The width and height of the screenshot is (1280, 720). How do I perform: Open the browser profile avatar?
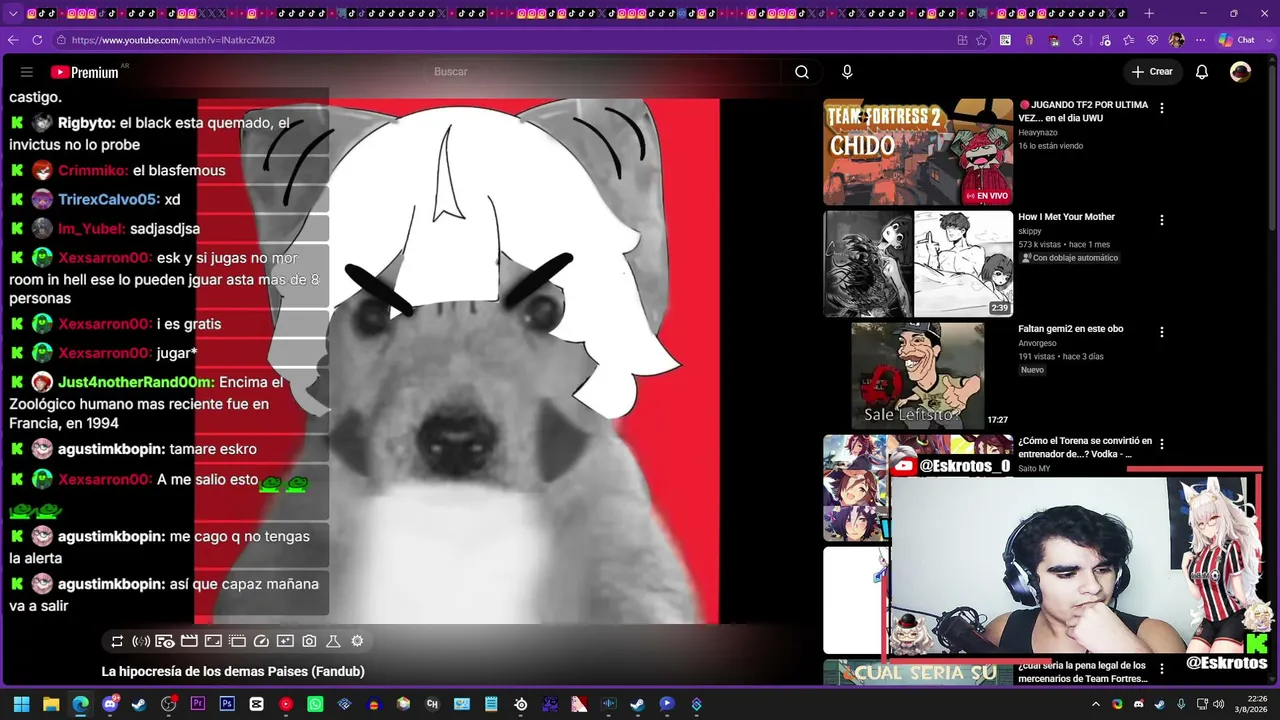click(1177, 40)
